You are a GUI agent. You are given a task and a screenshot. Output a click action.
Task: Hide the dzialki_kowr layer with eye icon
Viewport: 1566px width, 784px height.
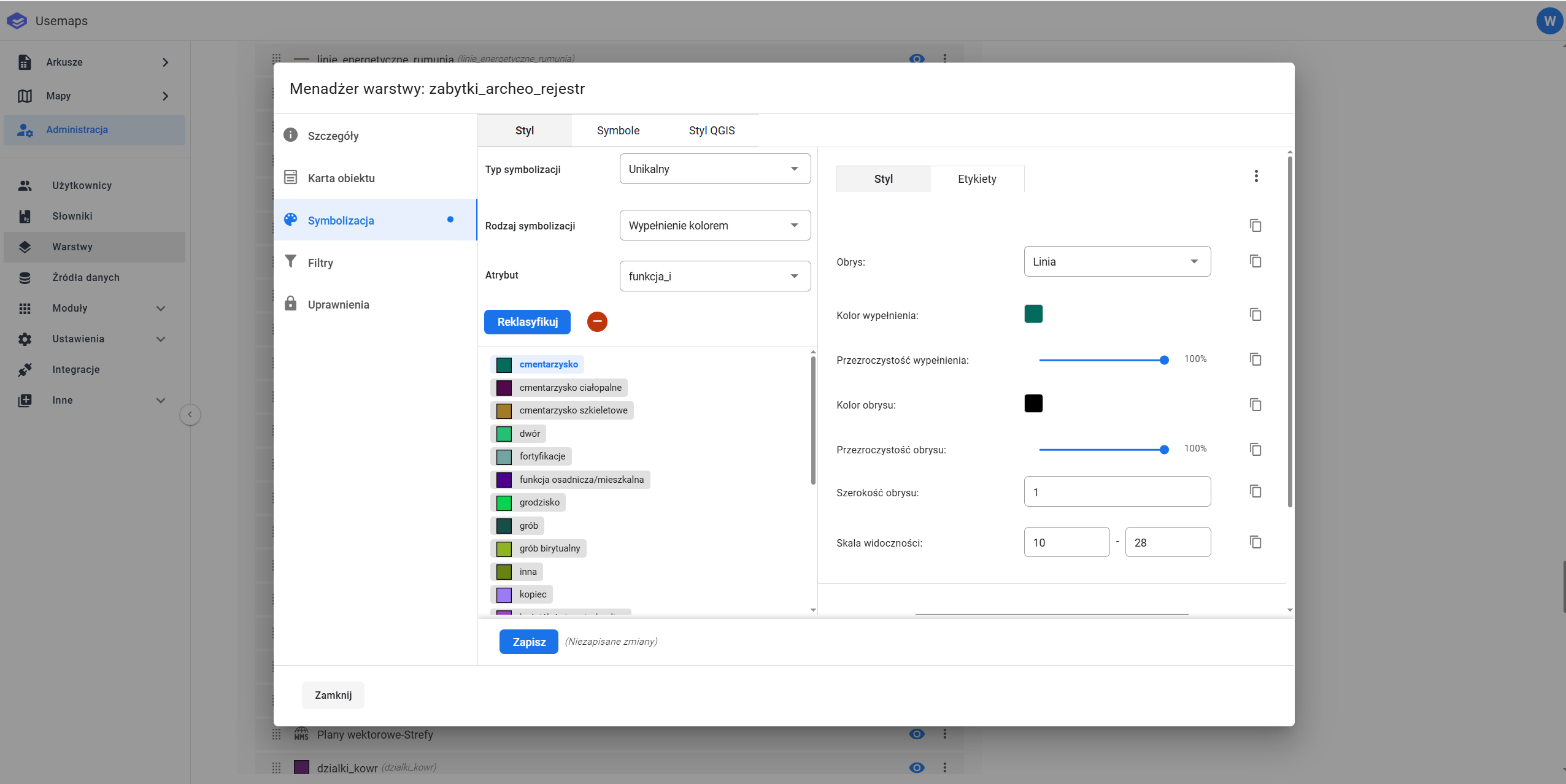917,767
